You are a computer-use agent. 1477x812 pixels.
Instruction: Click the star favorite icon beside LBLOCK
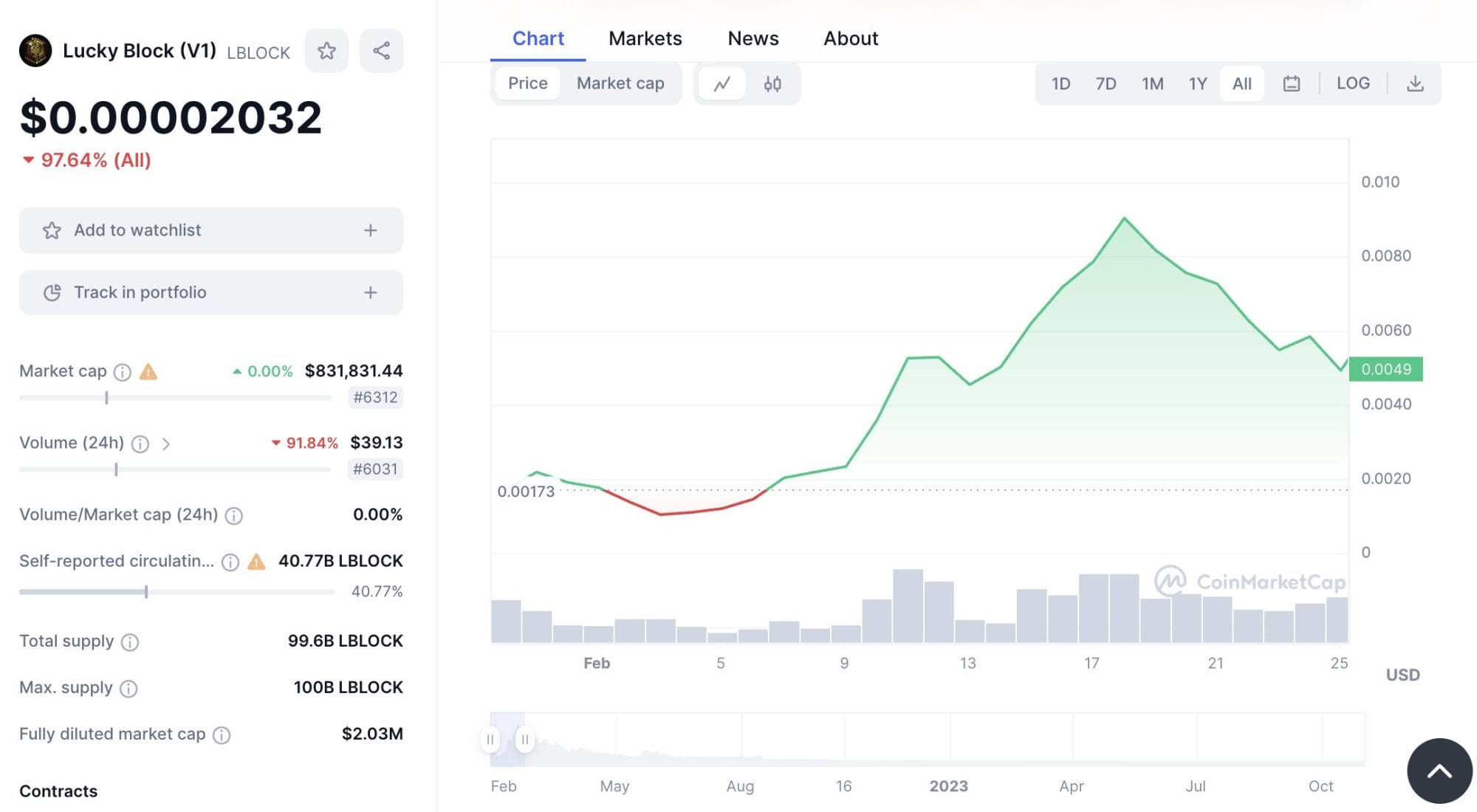coord(326,51)
